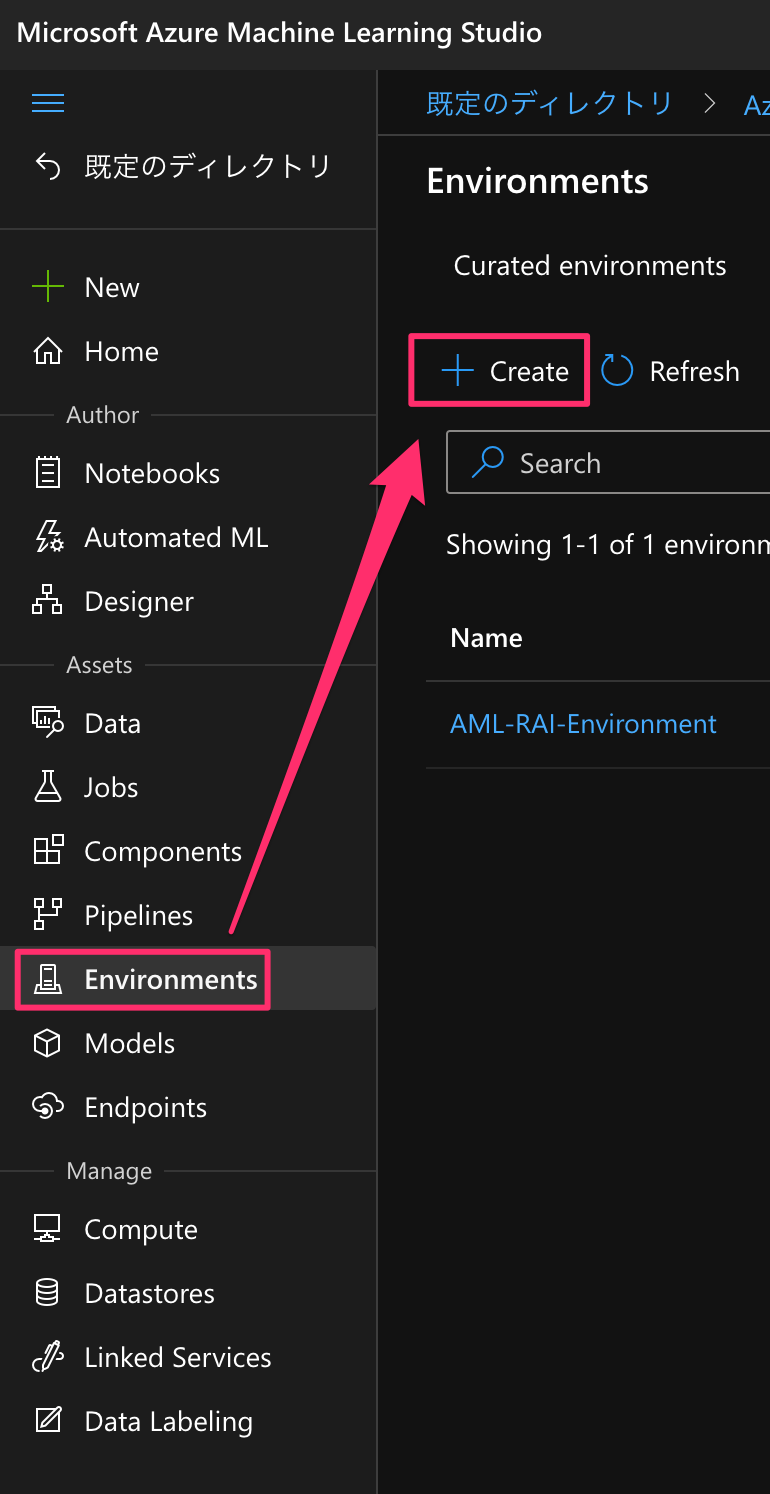Screen dimensions: 770x1494
Task: Switch to the Curated environments tab
Action: (590, 266)
